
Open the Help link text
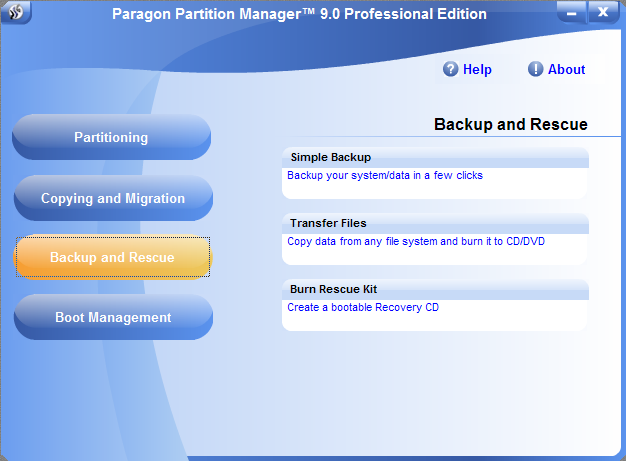(477, 70)
